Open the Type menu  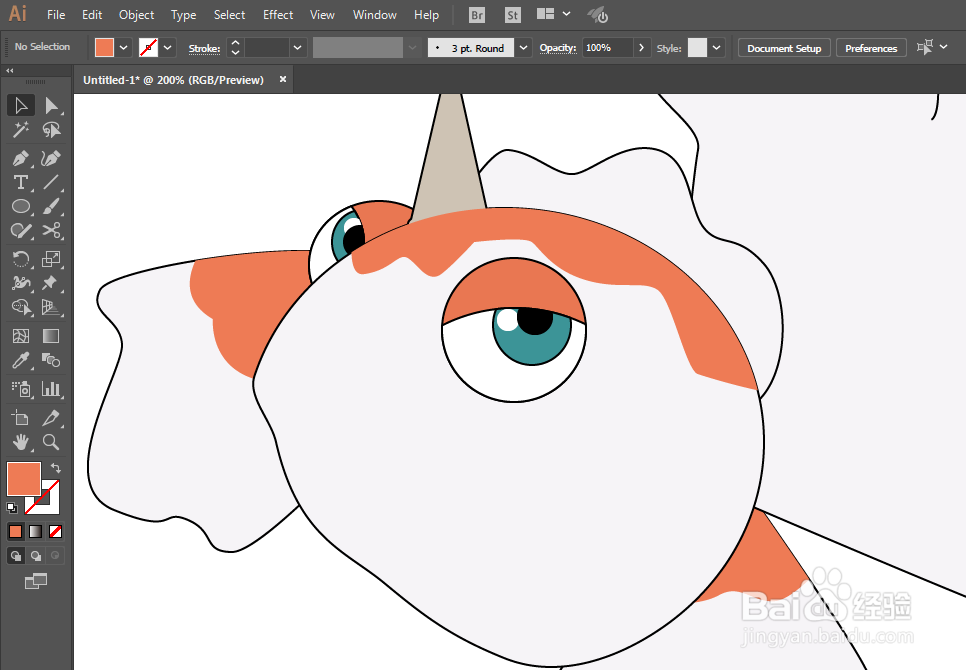pyautogui.click(x=184, y=15)
